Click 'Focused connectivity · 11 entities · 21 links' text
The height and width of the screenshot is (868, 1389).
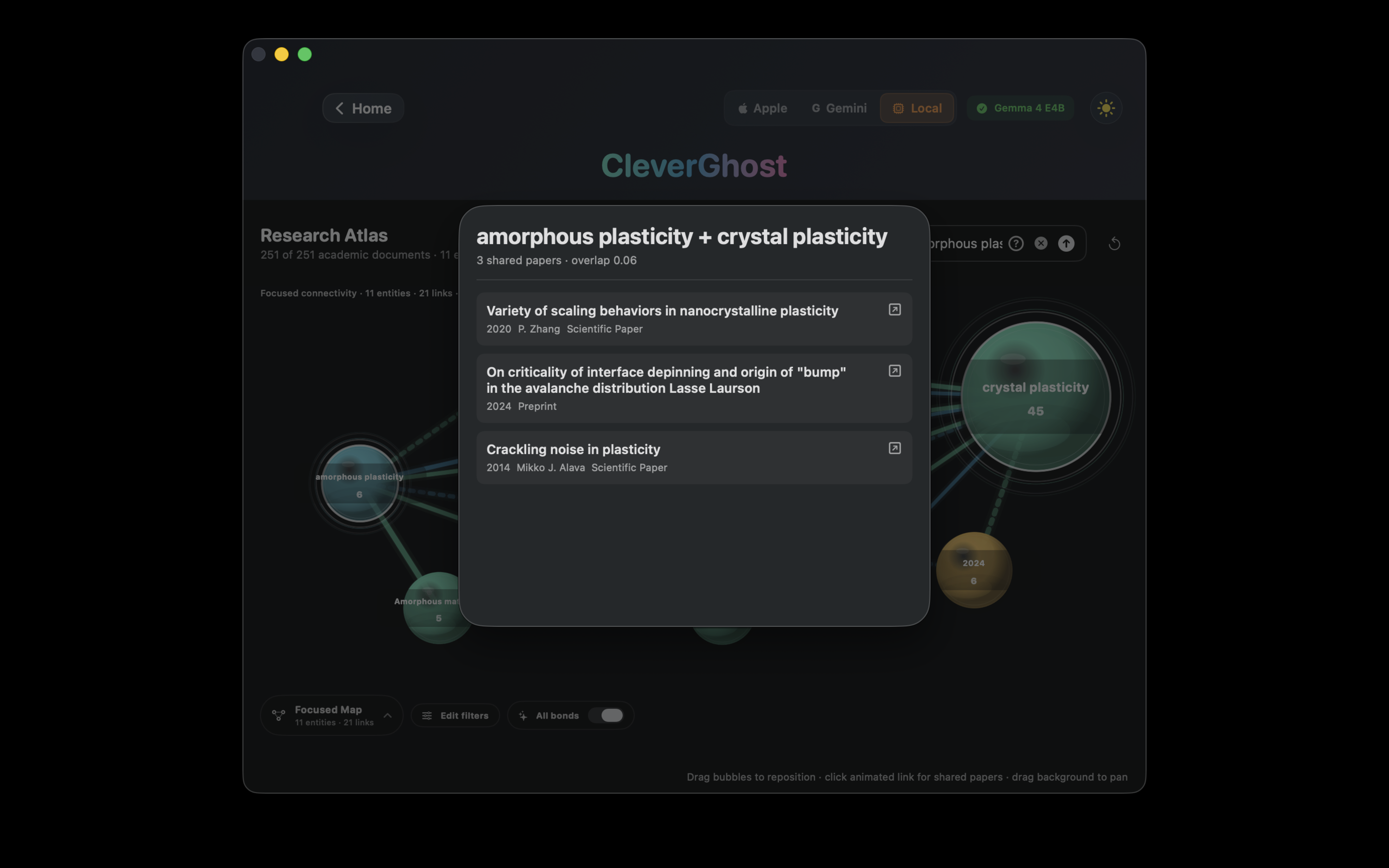pyautogui.click(x=356, y=293)
